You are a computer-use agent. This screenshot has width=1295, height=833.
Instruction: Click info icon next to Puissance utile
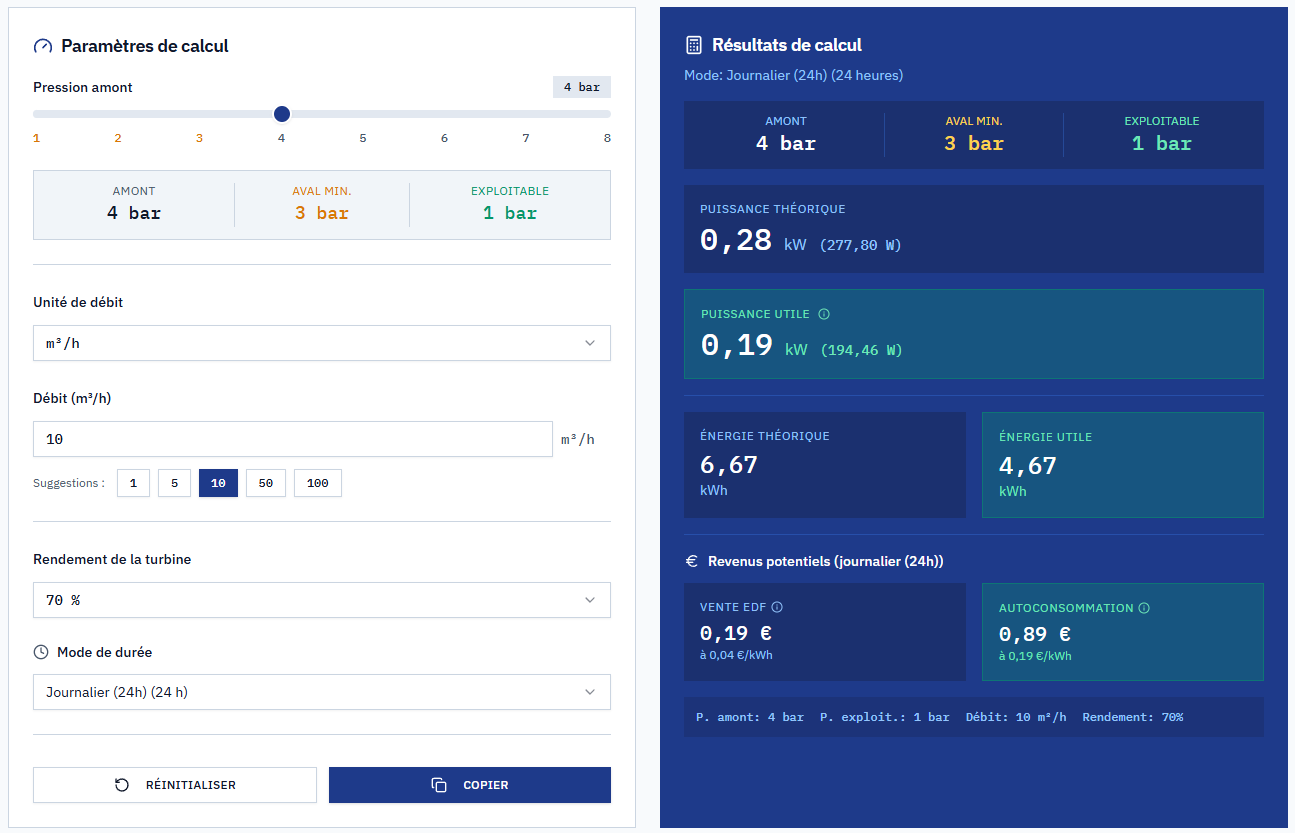pos(824,314)
